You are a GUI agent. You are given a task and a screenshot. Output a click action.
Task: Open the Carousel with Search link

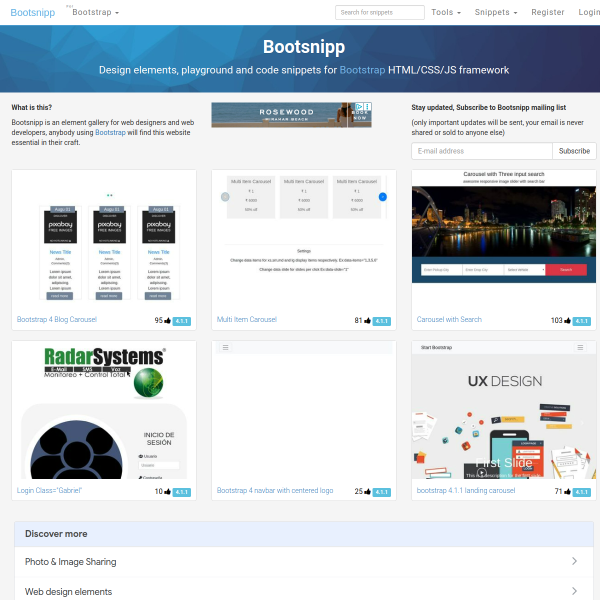point(449,320)
